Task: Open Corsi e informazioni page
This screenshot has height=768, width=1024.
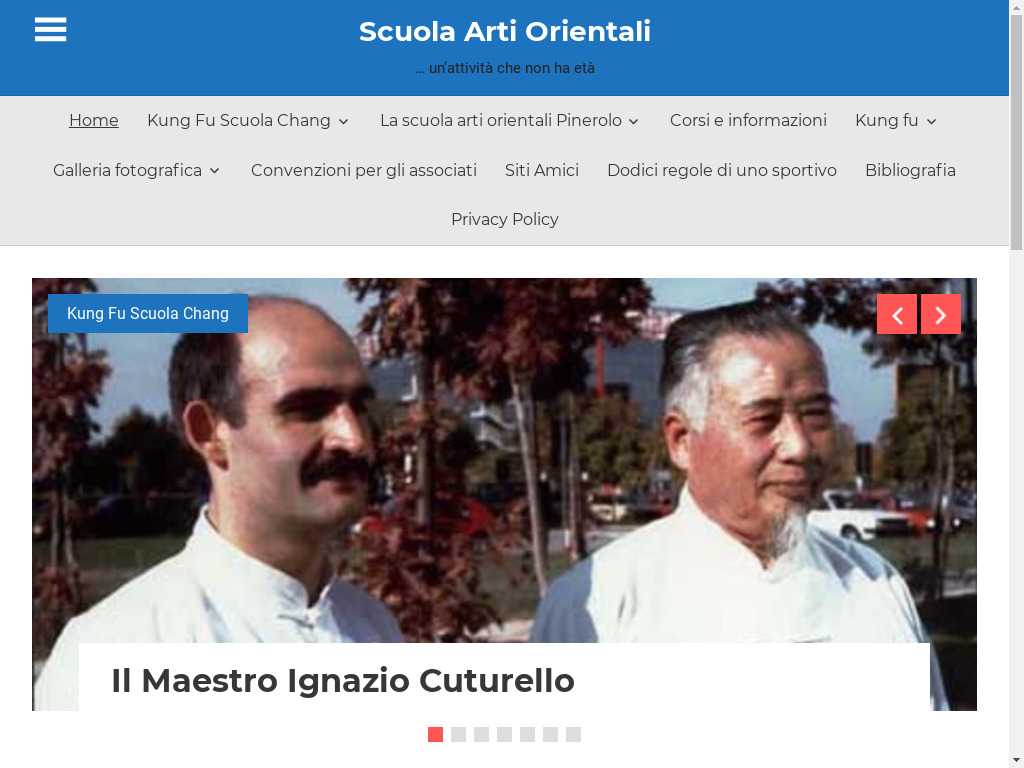Action: [x=748, y=120]
